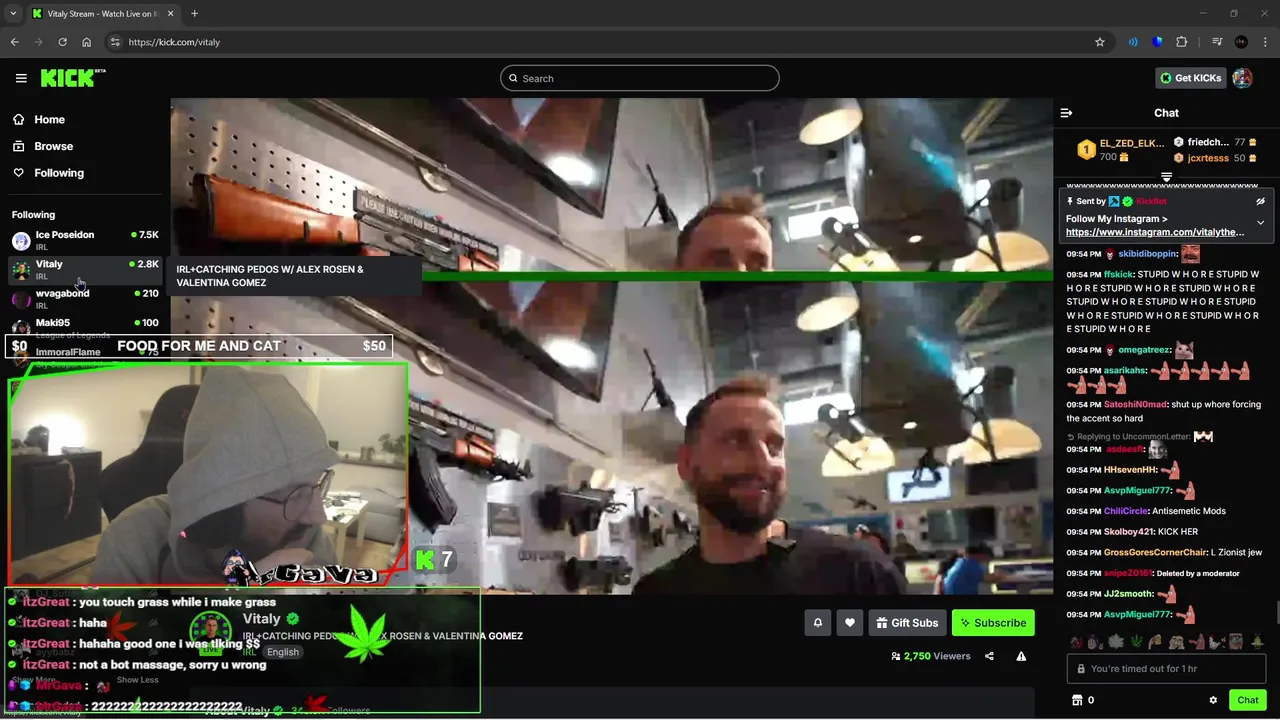Open Vitaly channel in following list

pos(85,269)
